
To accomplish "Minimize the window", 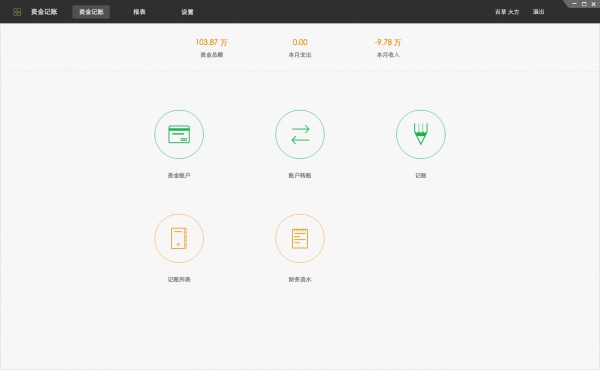I will click(x=574, y=4).
